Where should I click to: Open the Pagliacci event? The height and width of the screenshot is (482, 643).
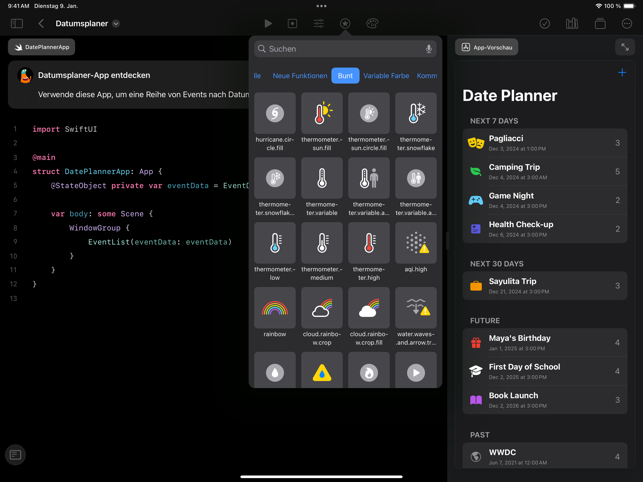pos(545,143)
